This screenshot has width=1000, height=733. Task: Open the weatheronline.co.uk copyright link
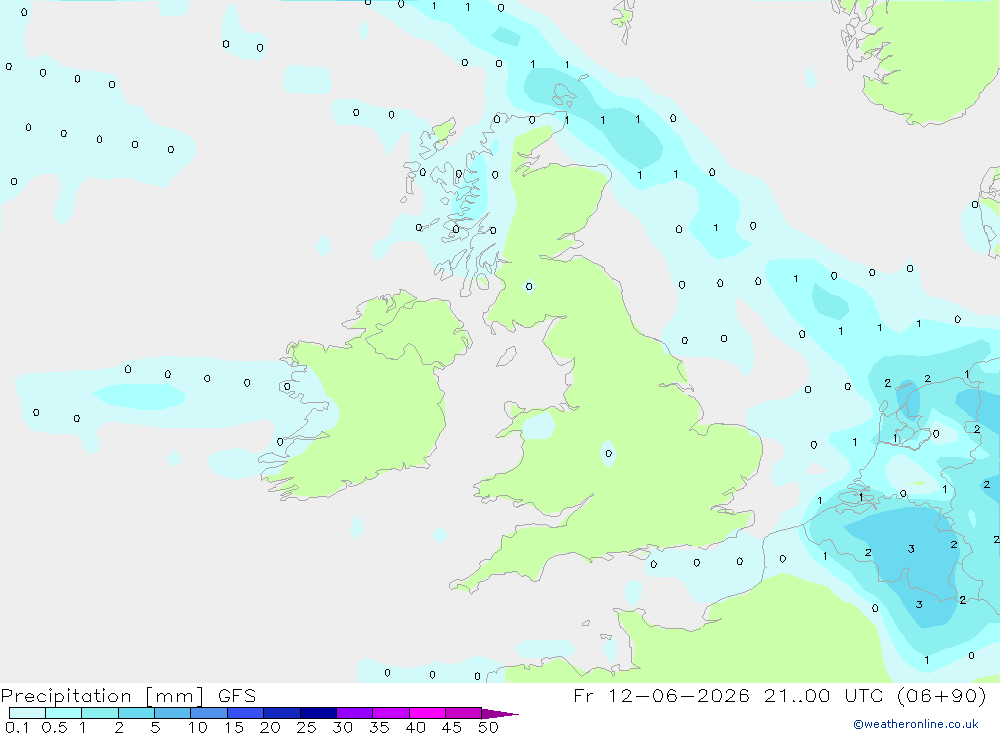(x=916, y=724)
